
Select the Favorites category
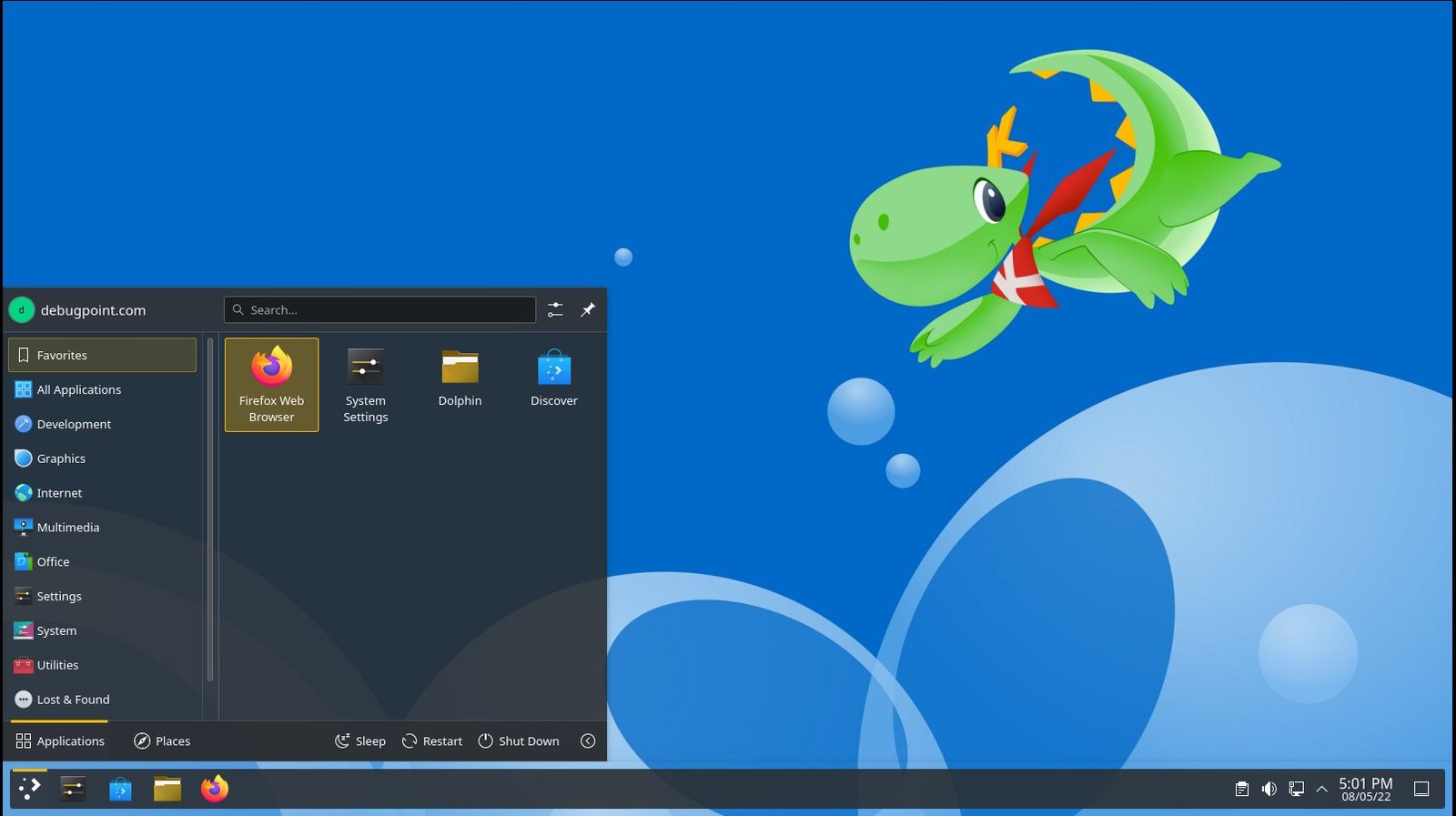click(x=102, y=355)
